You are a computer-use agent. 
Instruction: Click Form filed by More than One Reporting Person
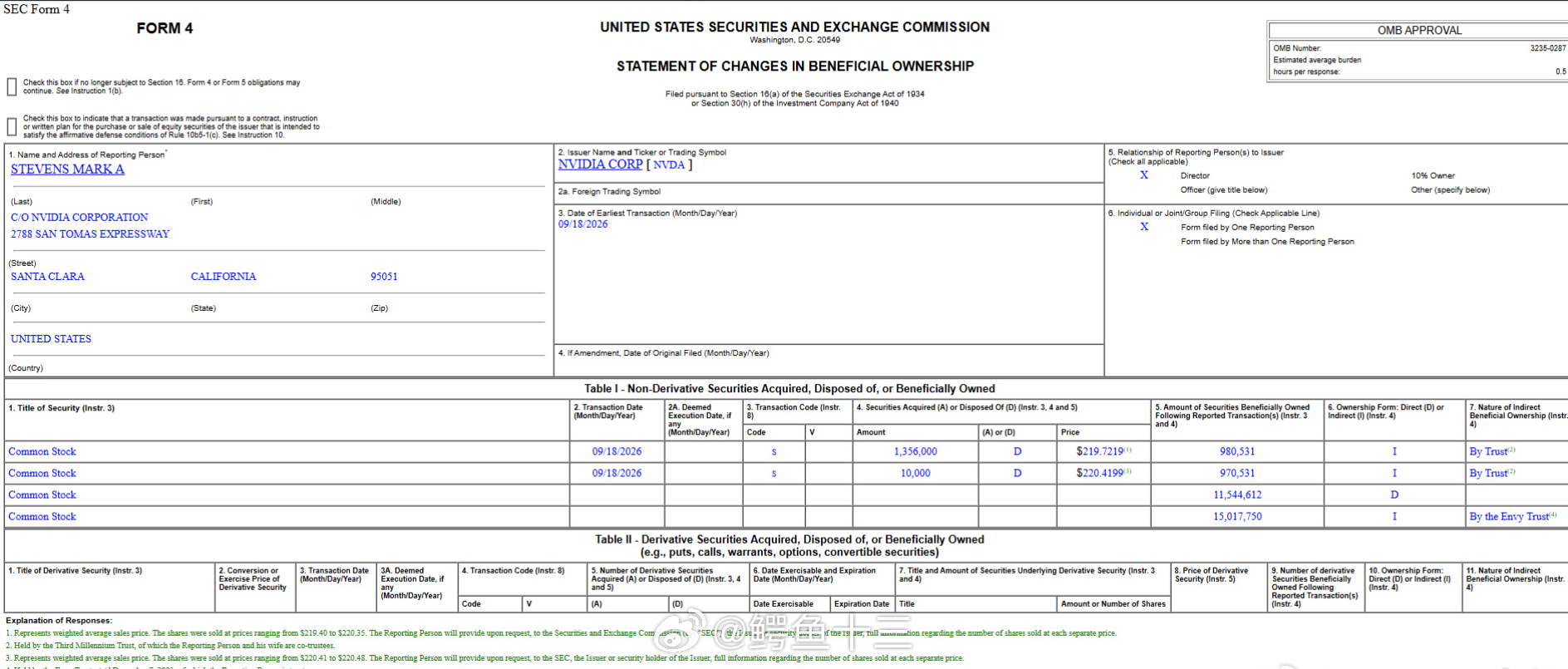point(1267,242)
